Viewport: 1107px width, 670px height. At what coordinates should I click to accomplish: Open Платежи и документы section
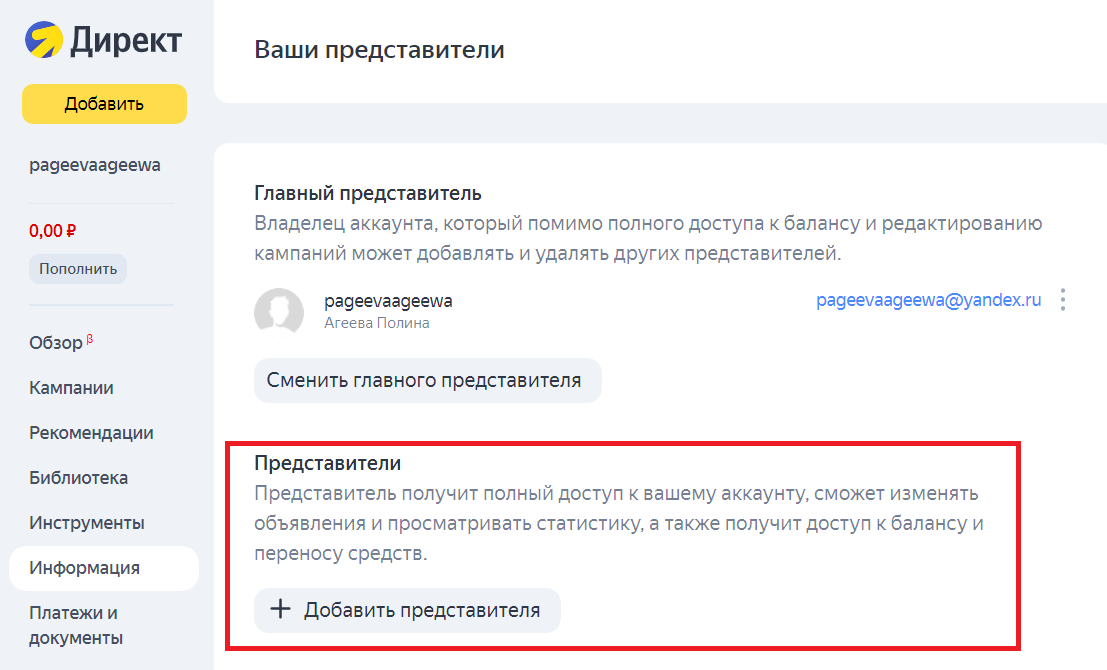point(75,625)
